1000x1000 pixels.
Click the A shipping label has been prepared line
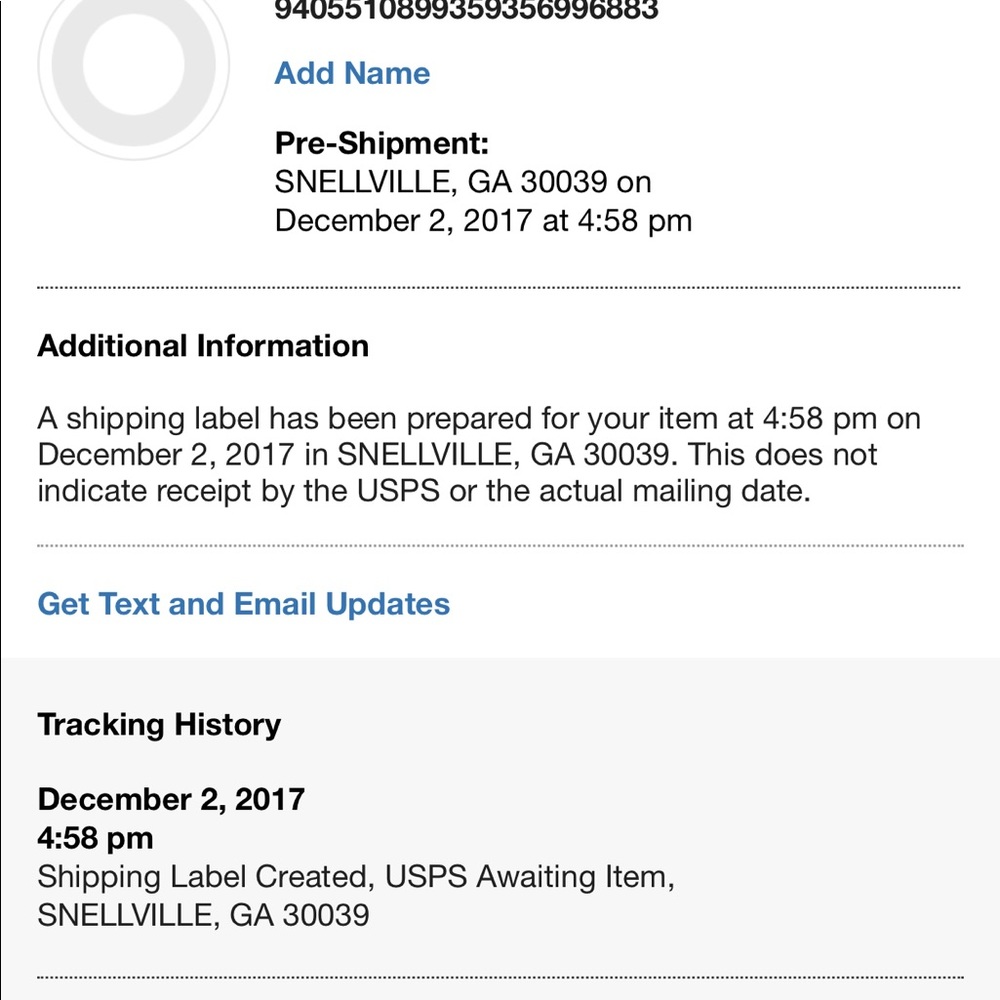click(x=478, y=418)
